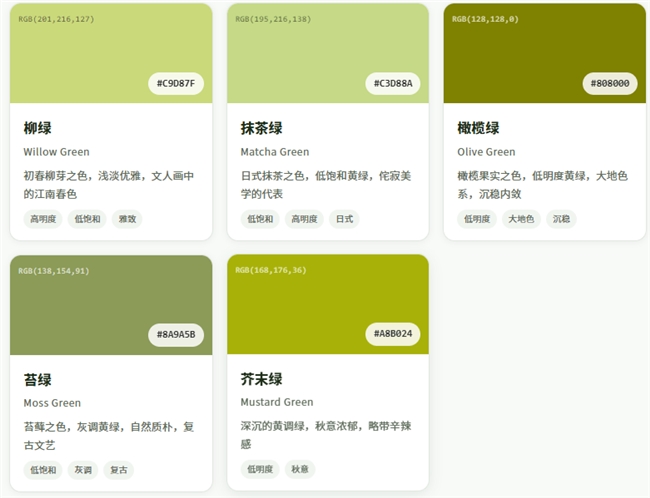Screen dimensions: 650x498
Task: Click the 橄榄绿 description text
Action: tap(543, 185)
